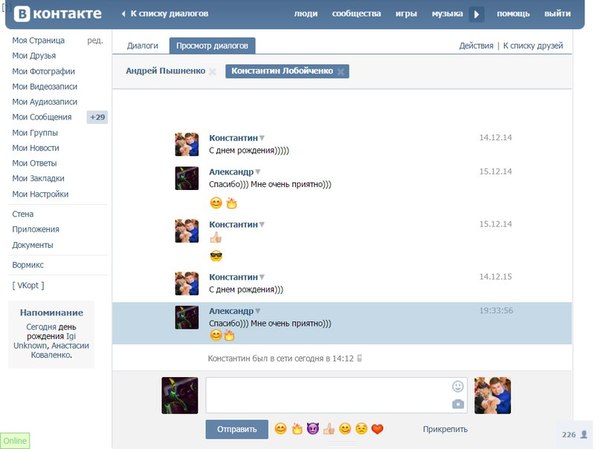Click the Прикрепить attach link

pyautogui.click(x=445, y=429)
